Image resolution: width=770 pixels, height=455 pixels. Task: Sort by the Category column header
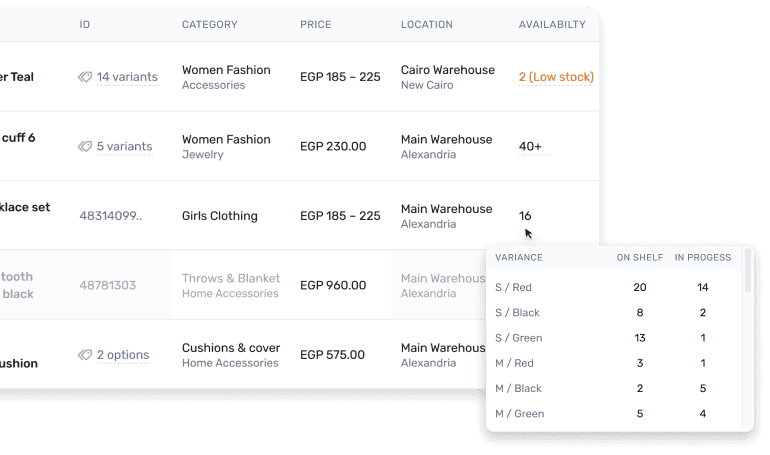tap(209, 25)
